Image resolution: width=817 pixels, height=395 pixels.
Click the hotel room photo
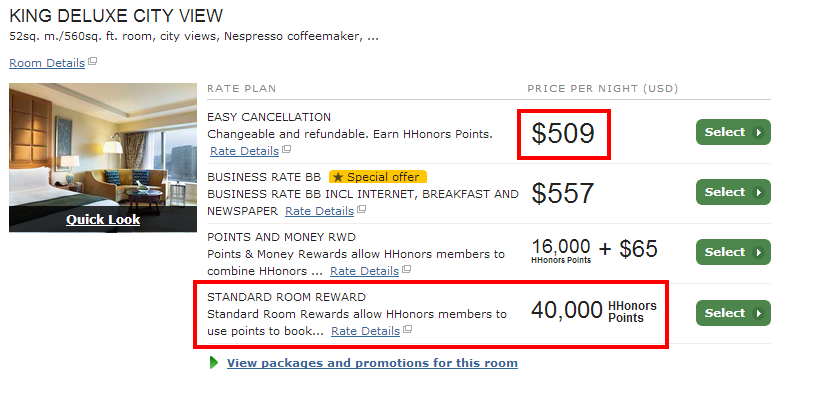(x=103, y=147)
